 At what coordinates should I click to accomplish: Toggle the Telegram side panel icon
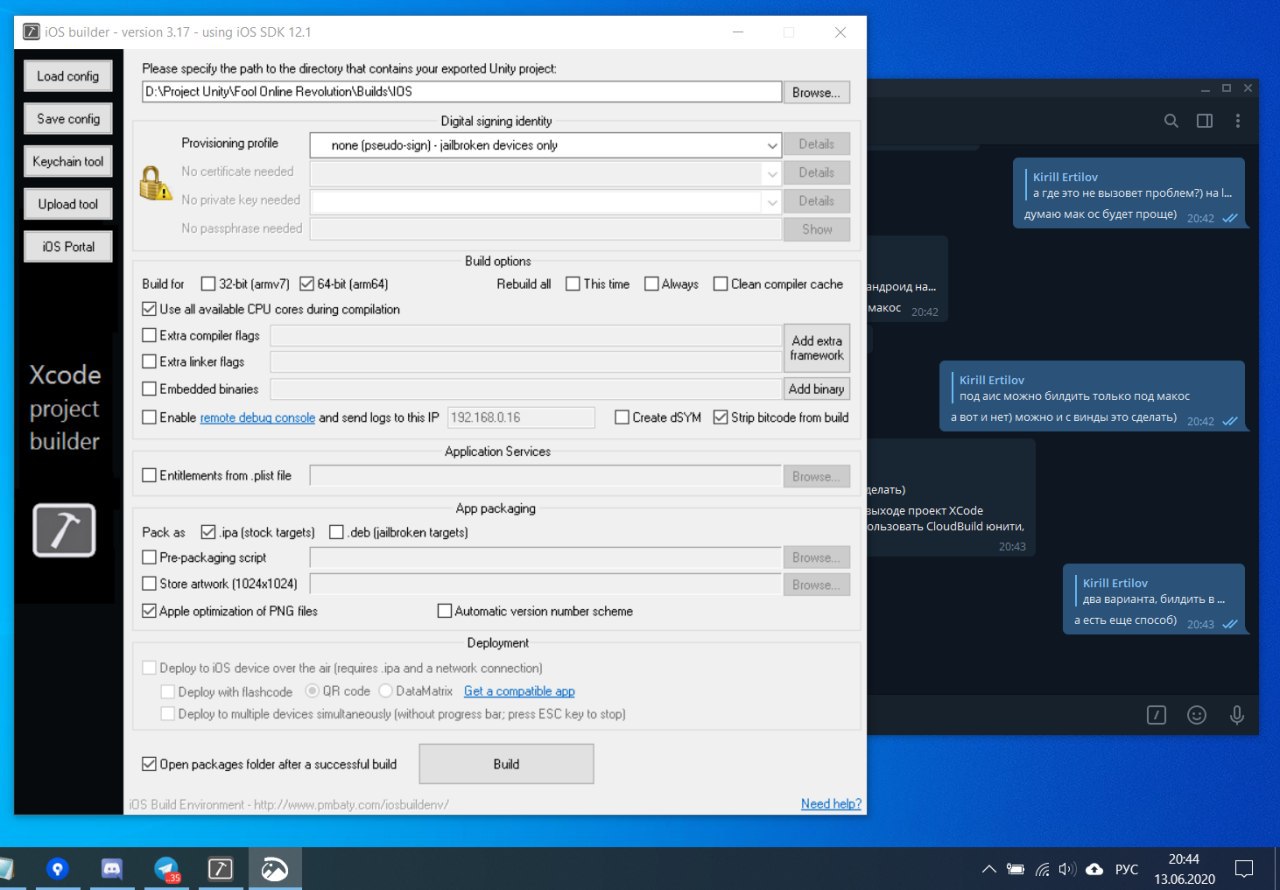click(x=1205, y=121)
